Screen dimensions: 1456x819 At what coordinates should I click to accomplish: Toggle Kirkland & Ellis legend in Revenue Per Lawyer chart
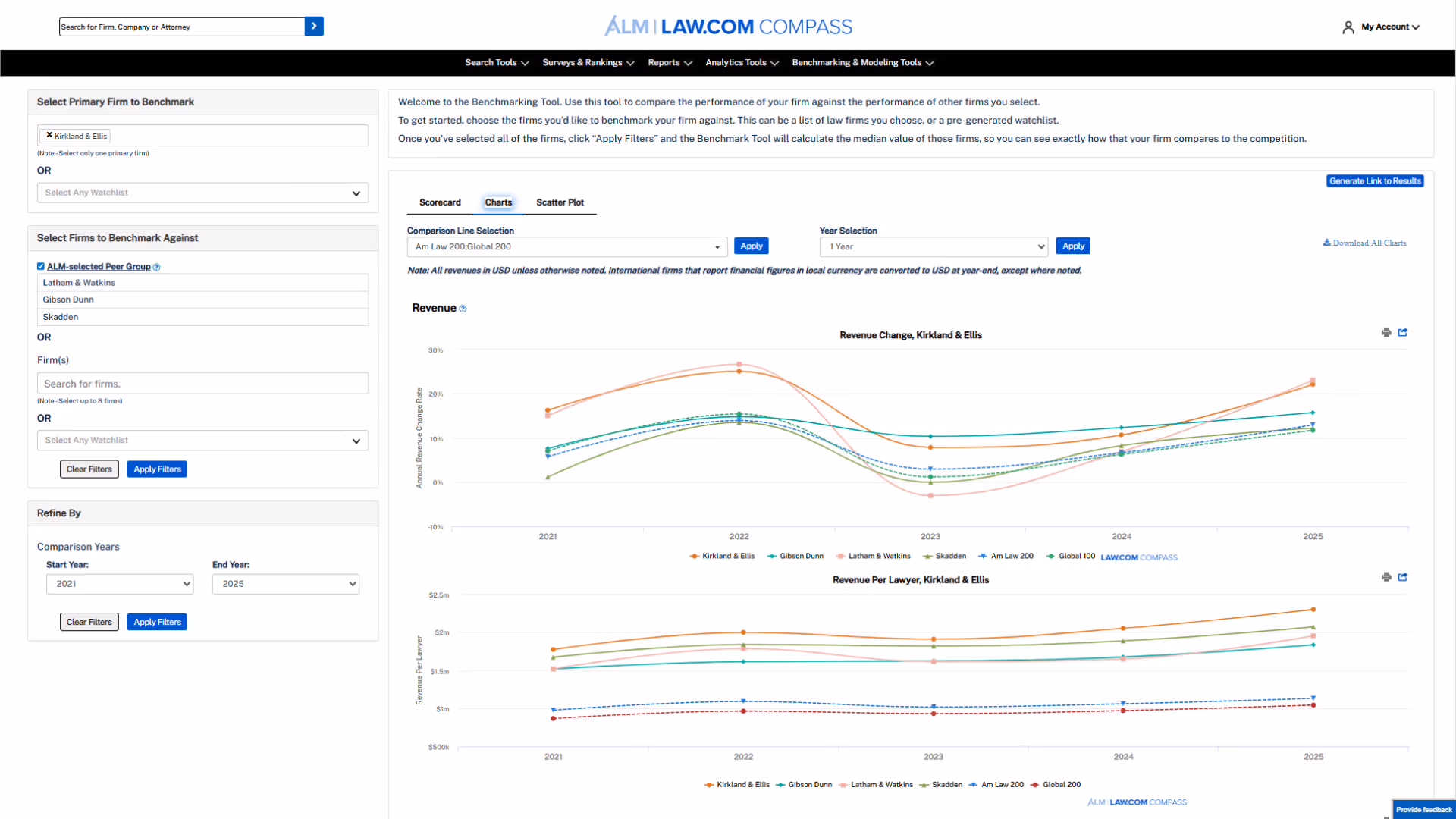(736, 785)
